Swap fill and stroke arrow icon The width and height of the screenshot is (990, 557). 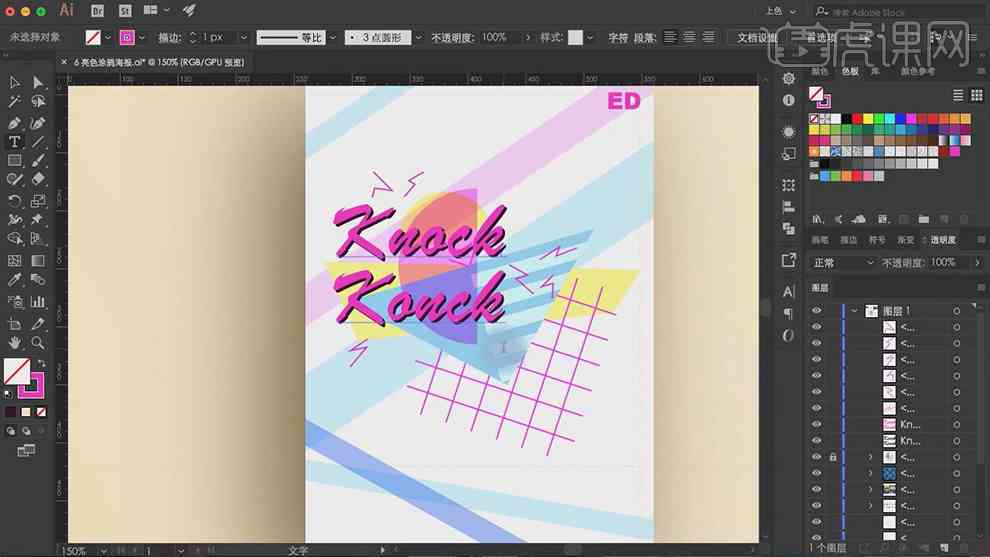tap(42, 363)
